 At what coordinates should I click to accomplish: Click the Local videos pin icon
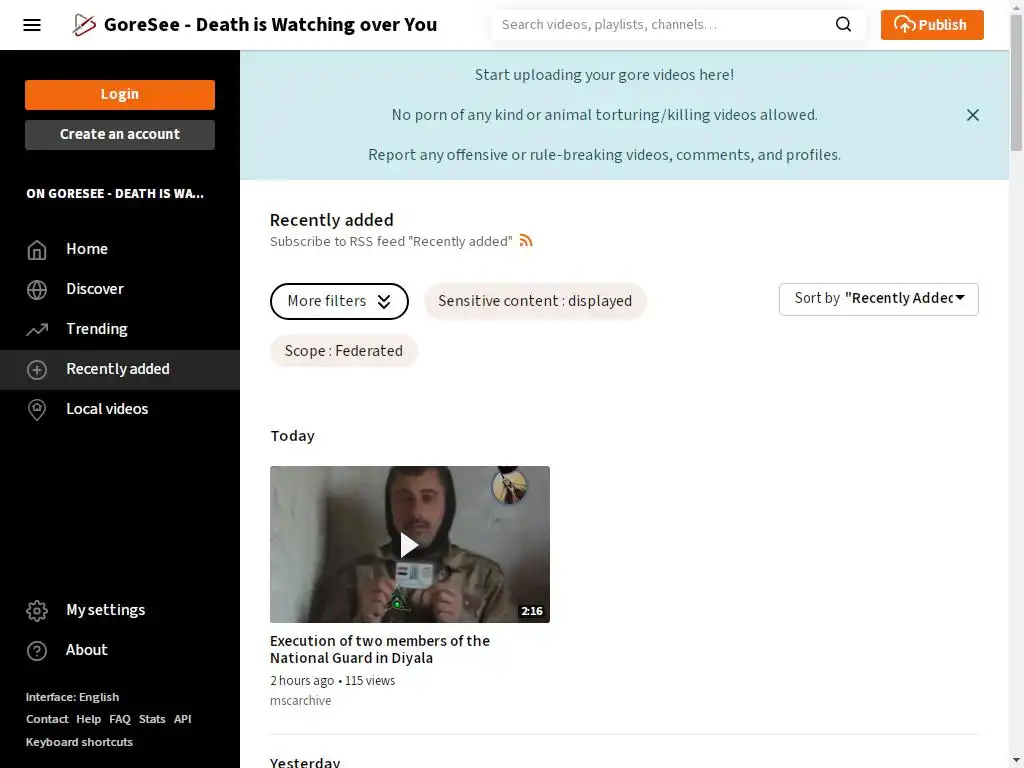37,410
